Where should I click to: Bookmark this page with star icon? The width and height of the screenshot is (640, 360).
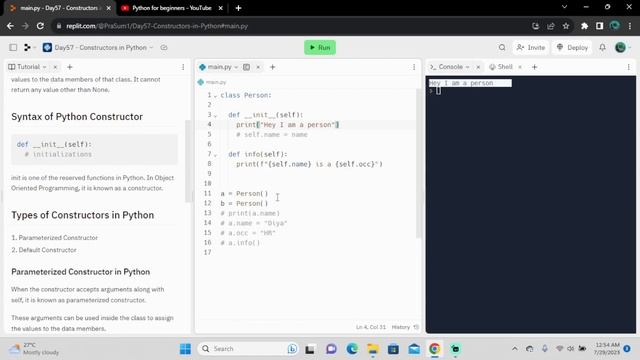coord(566,26)
